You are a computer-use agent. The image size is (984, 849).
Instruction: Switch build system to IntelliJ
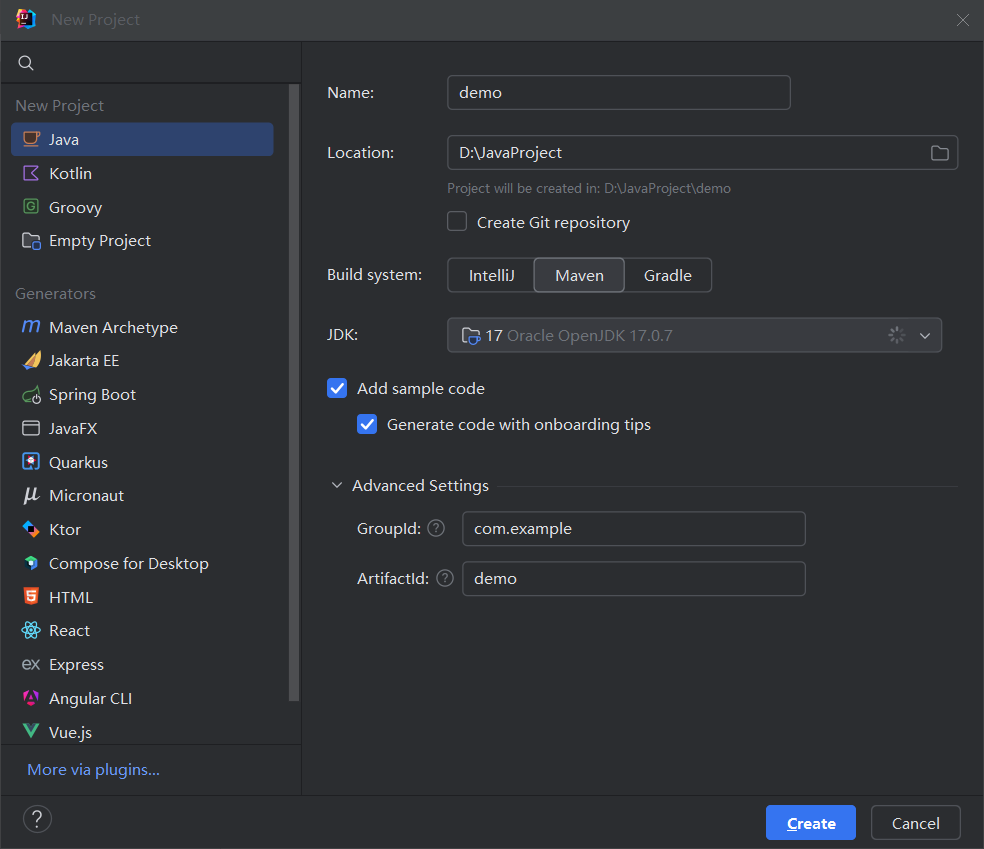pyautogui.click(x=491, y=275)
